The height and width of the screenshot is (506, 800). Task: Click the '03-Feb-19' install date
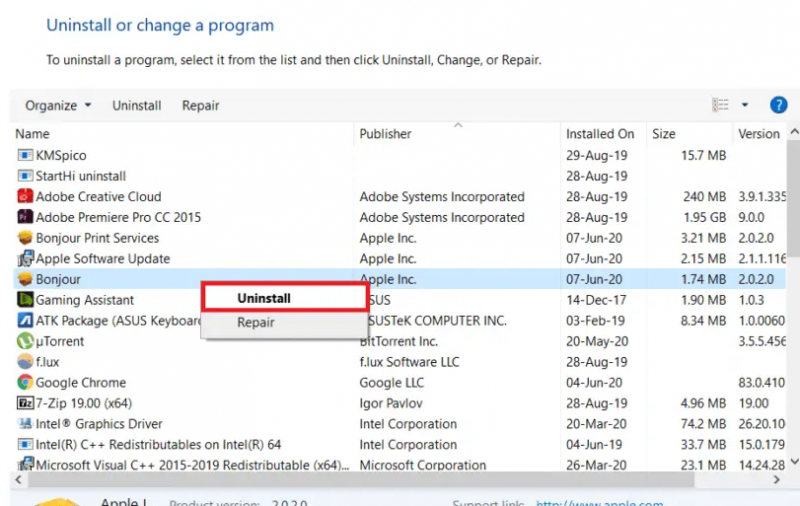tap(595, 320)
